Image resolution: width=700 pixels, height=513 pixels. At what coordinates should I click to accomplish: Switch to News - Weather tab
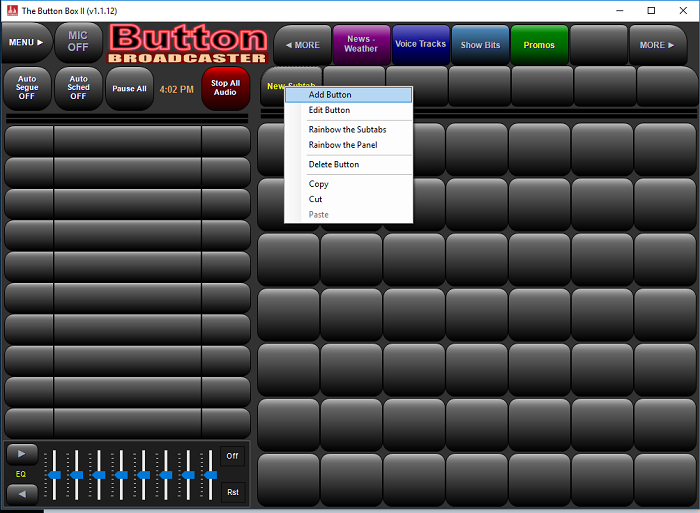pyautogui.click(x=362, y=45)
